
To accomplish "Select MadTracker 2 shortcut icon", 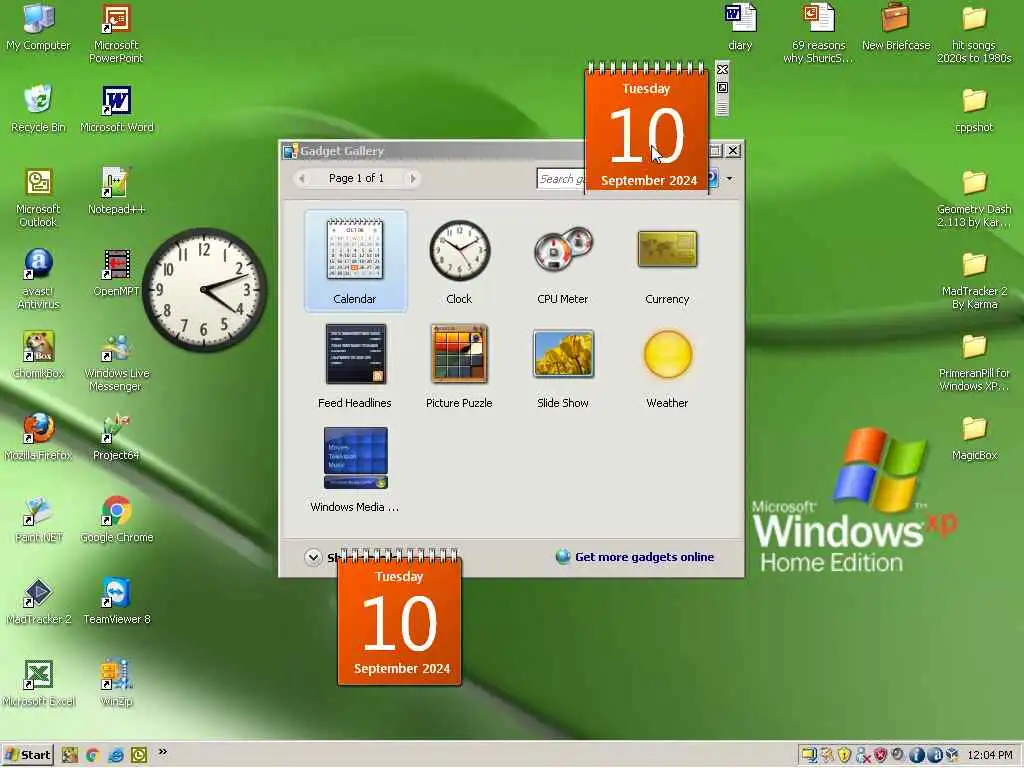I will click(x=38, y=602).
